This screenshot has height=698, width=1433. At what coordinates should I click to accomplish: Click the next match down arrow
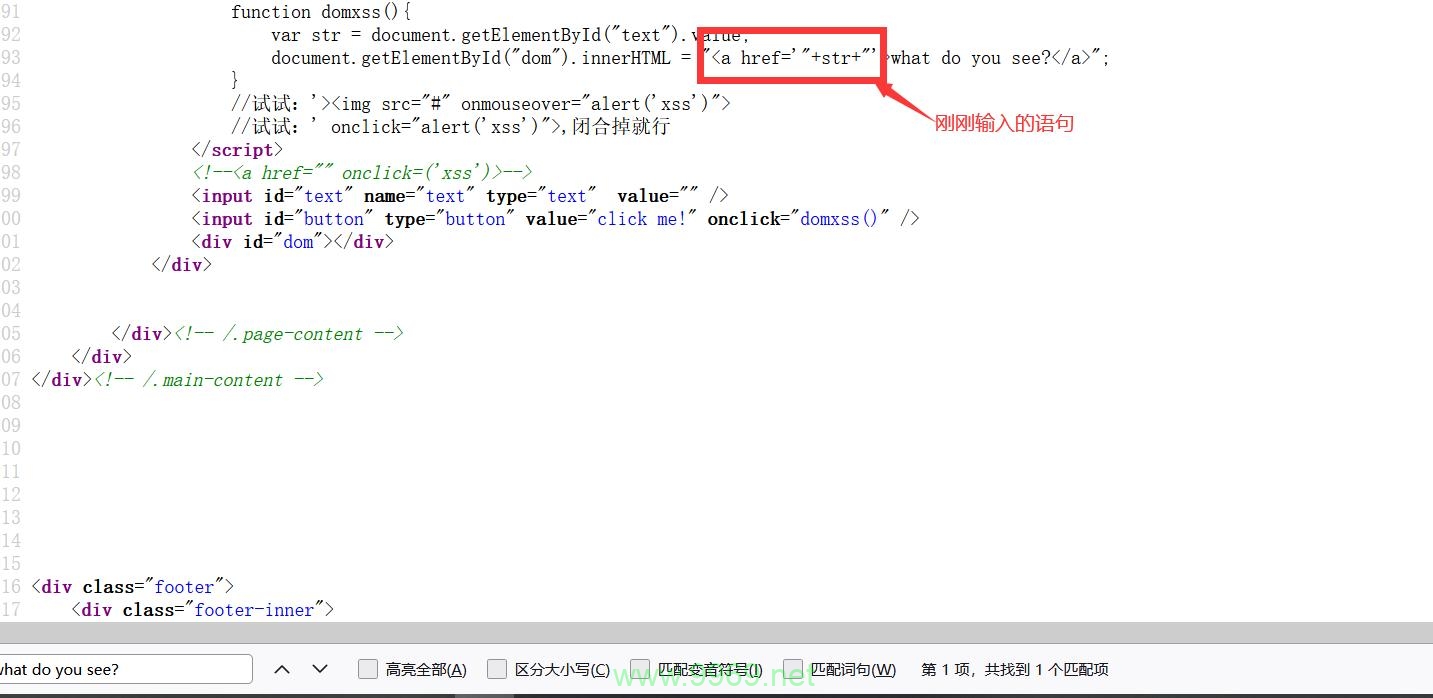319,669
